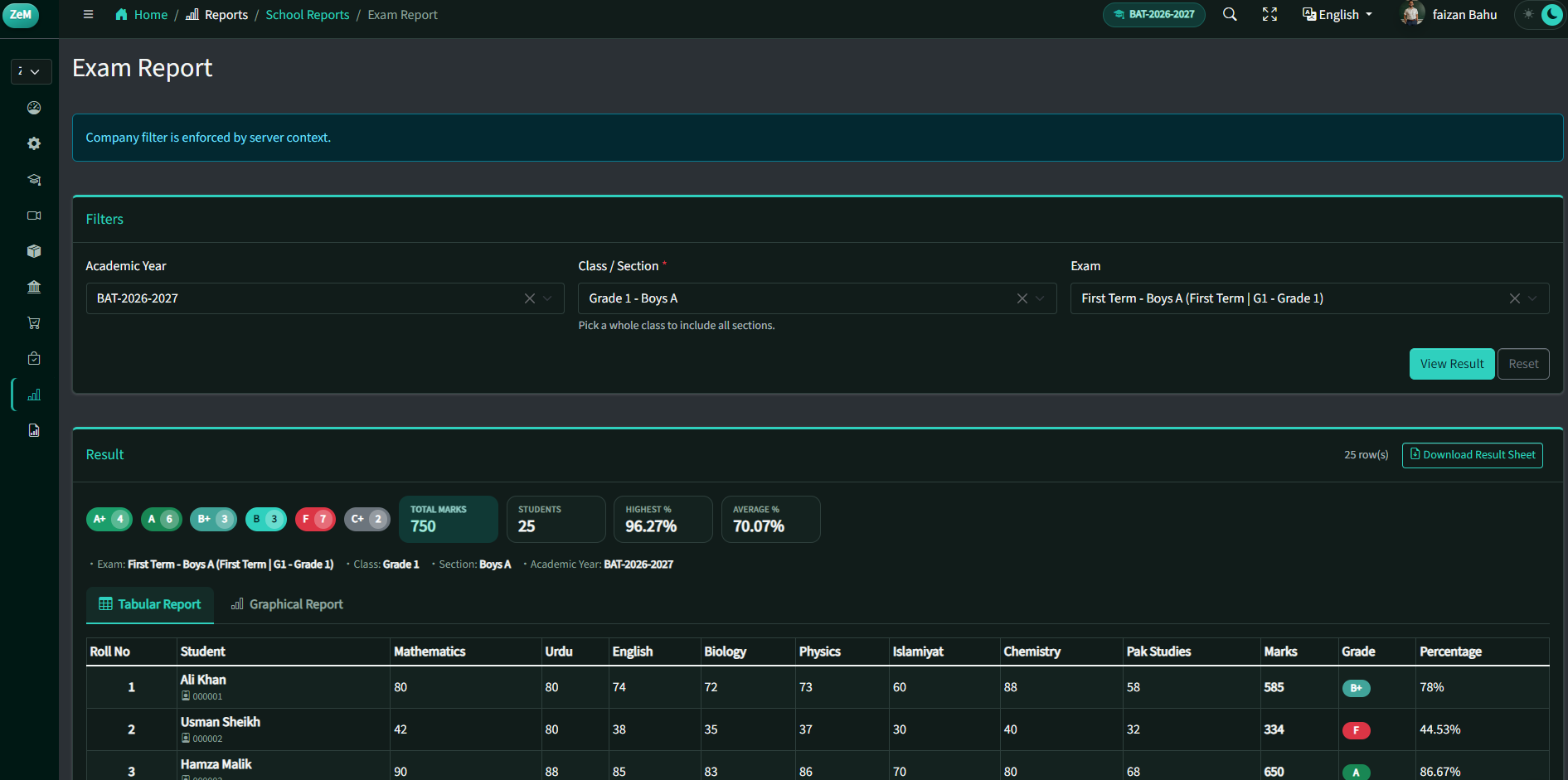Viewport: 1568px width, 780px height.
Task: Switch to Graphical Report tab
Action: (287, 604)
